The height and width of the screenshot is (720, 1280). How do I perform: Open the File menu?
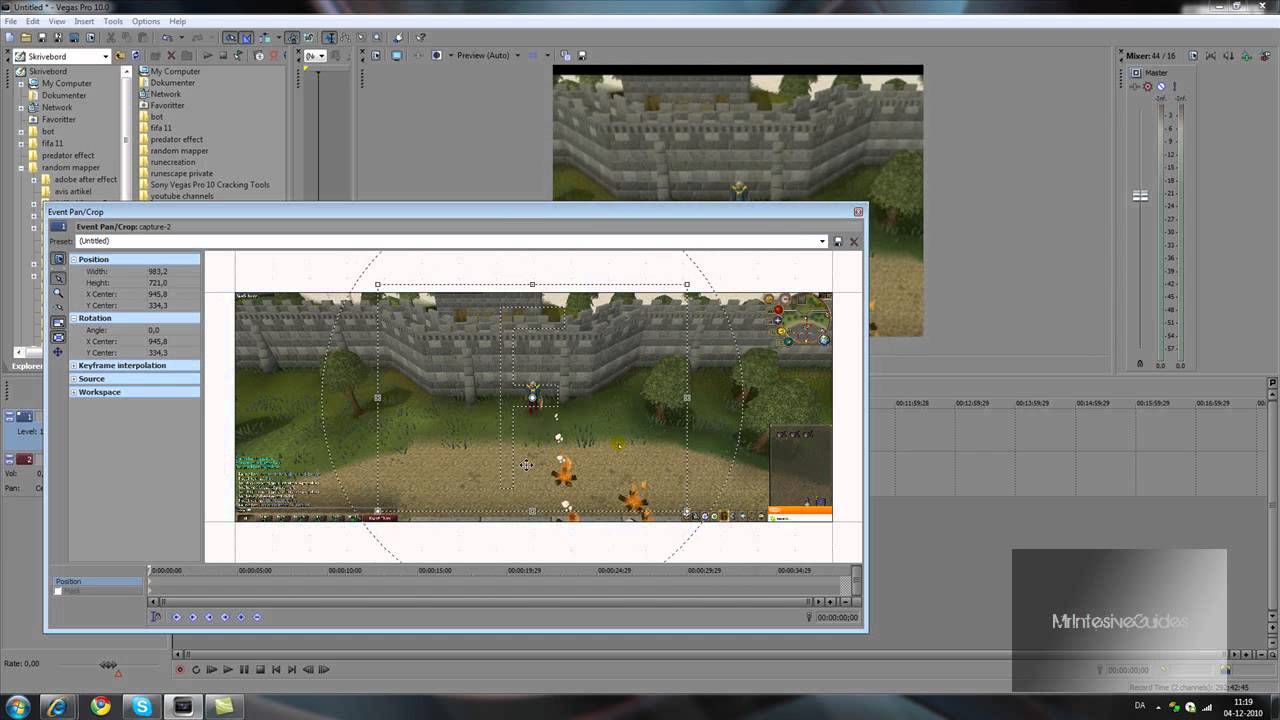(11, 21)
